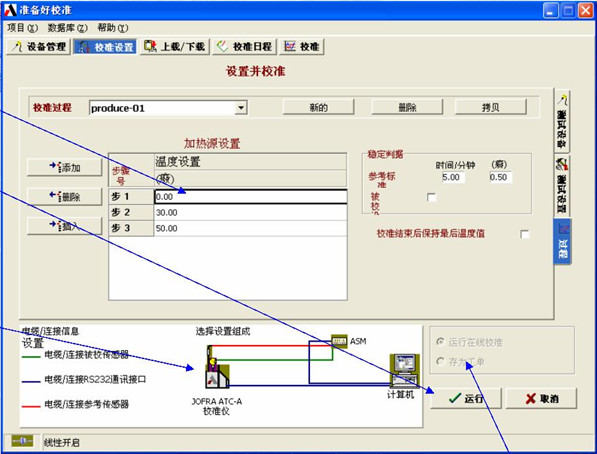Expand the 校准过程 produce-01 dropdown
597x454 pixels.
click(x=241, y=108)
